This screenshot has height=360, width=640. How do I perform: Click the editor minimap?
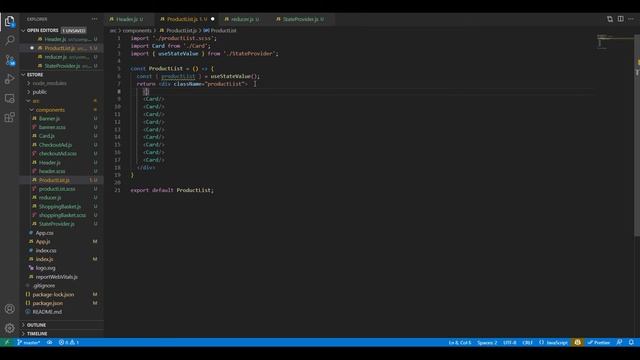[615, 42]
